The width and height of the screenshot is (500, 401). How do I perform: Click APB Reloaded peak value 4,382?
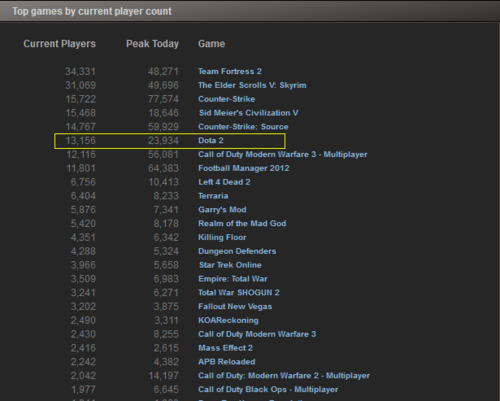(166, 362)
